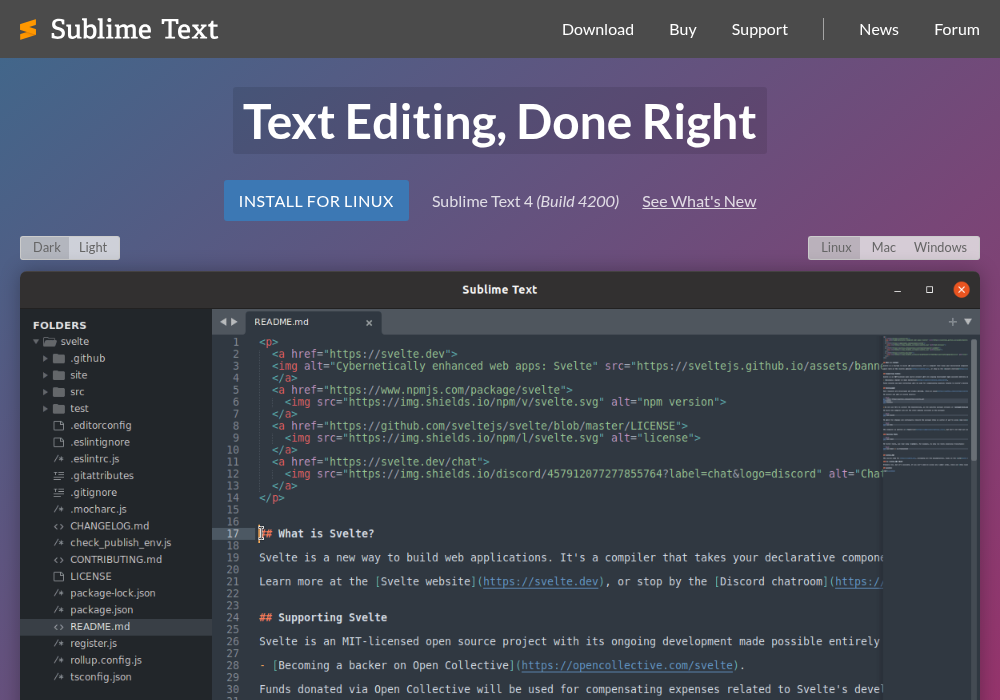Select the Linux platform preview
1000x700 pixels.
point(835,247)
